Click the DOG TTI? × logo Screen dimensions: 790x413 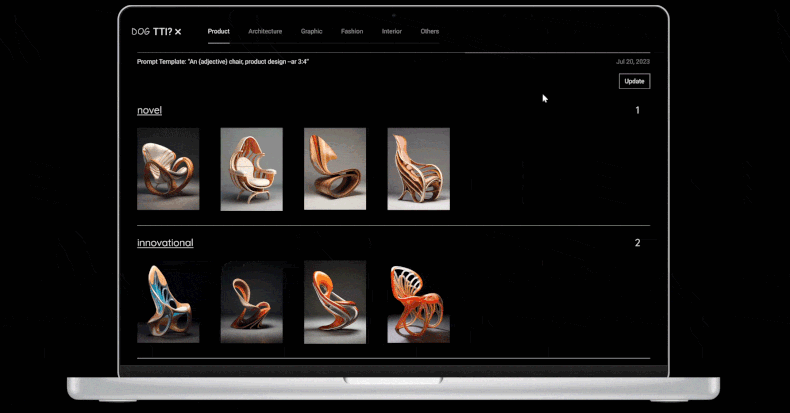156,32
